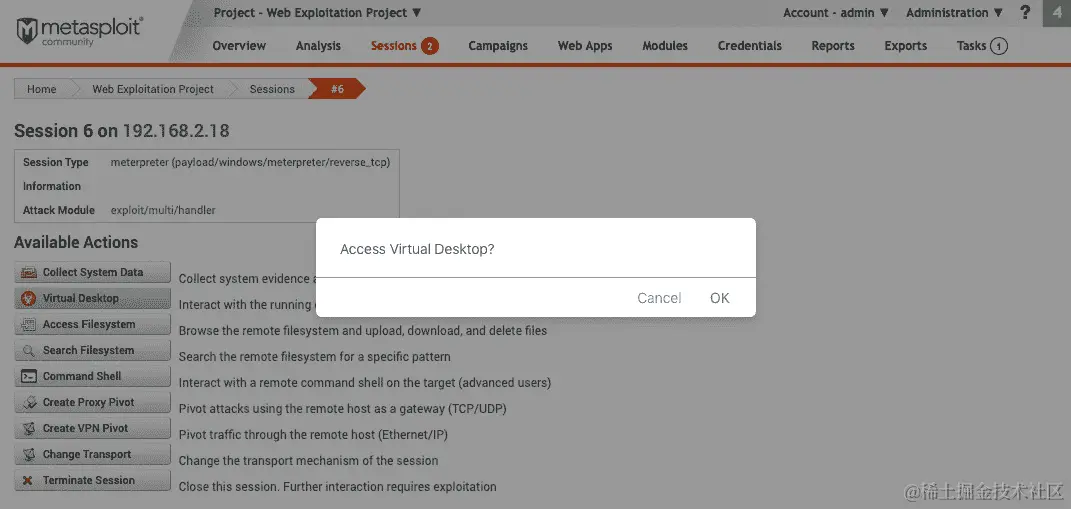
Task: Open the Tasks tab
Action: [x=971, y=46]
